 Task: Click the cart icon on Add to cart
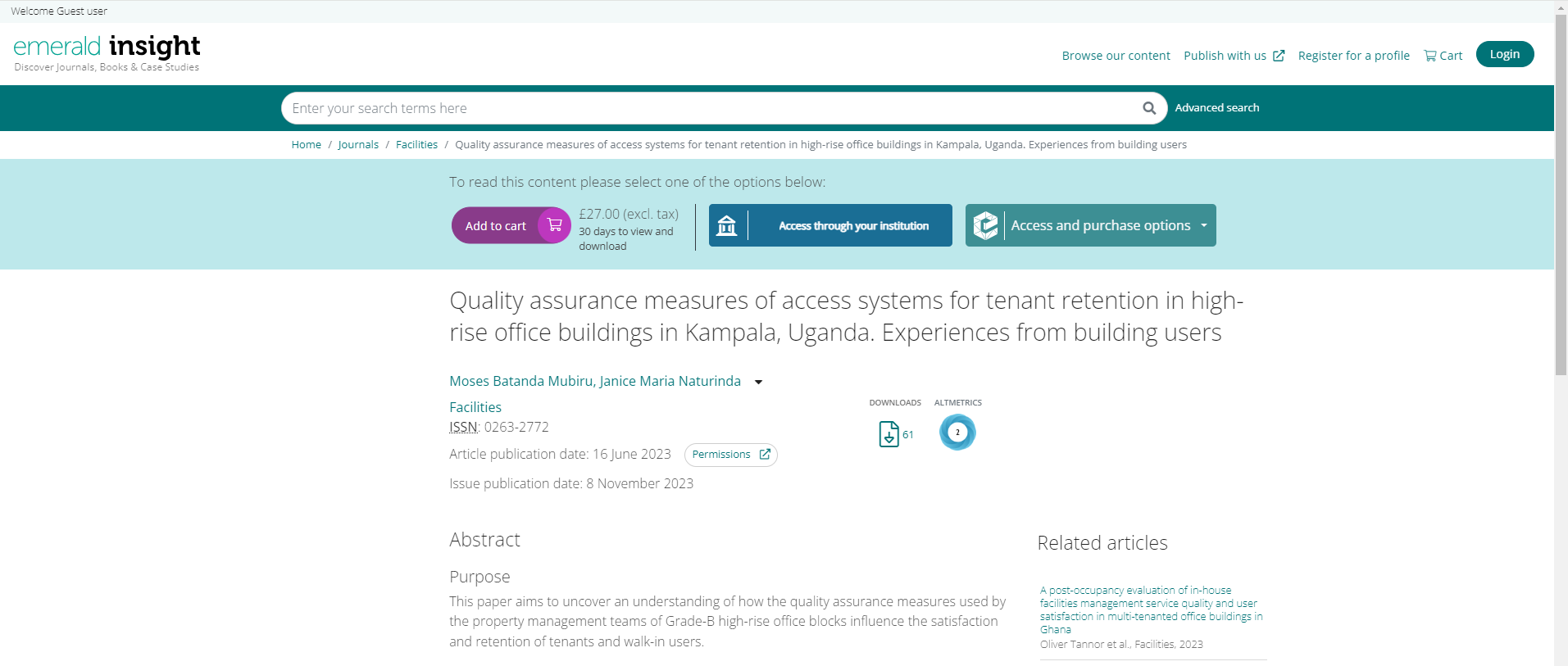(x=554, y=225)
